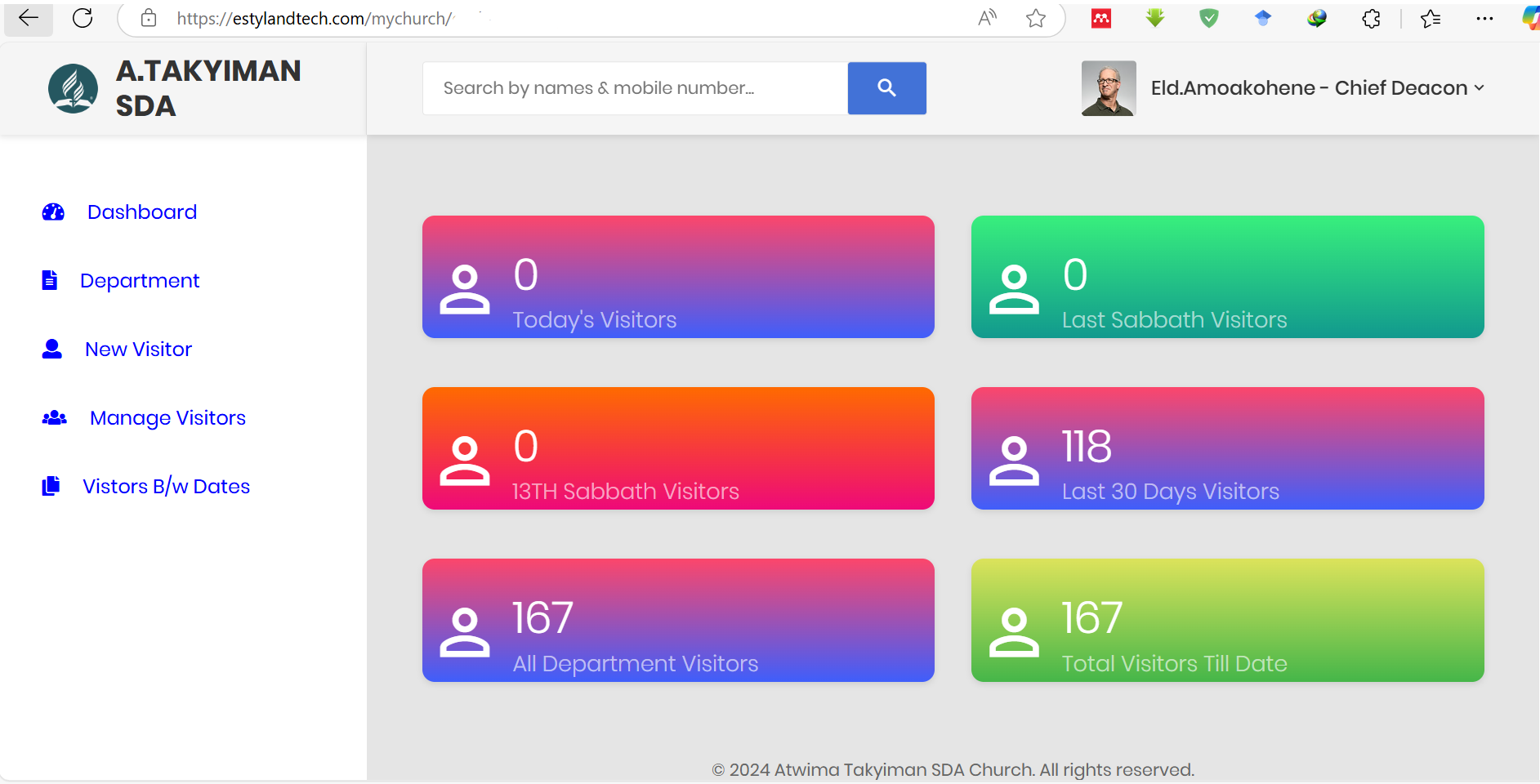Click the green download arrow extension icon
This screenshot has height=784, width=1540.
click(x=1154, y=18)
